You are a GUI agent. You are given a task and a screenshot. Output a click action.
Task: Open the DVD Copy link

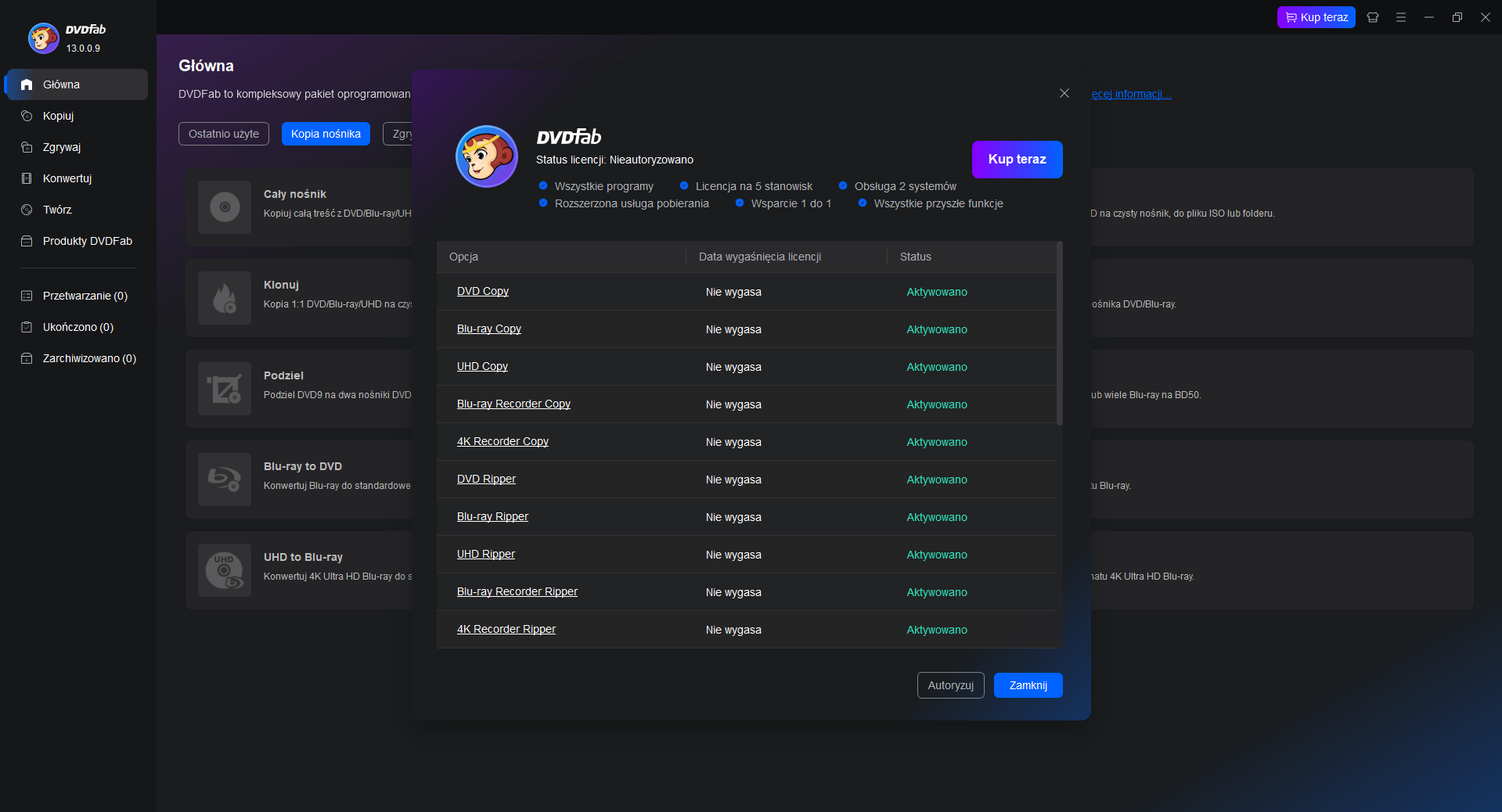pyautogui.click(x=483, y=291)
